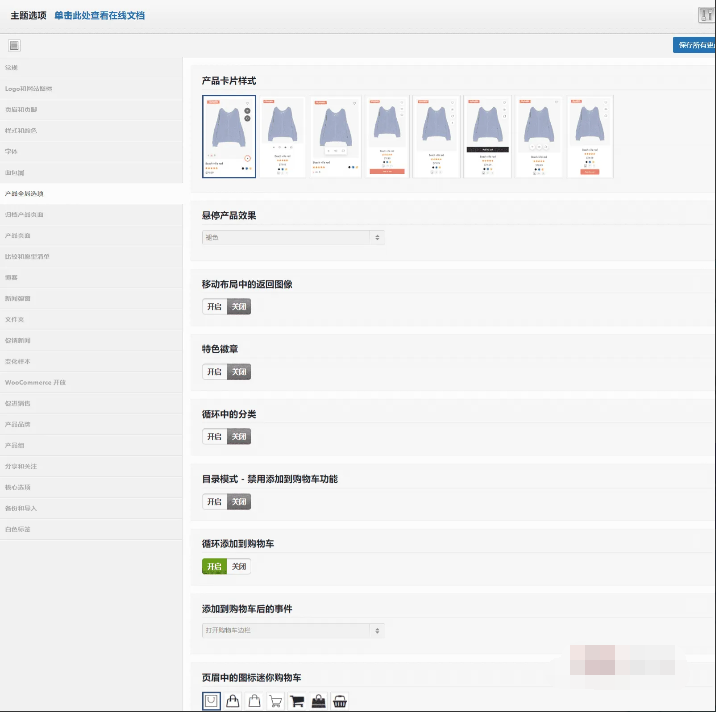The height and width of the screenshot is (712, 716).
Task: Open the 产品品牌 sidebar section
Action: (91, 424)
